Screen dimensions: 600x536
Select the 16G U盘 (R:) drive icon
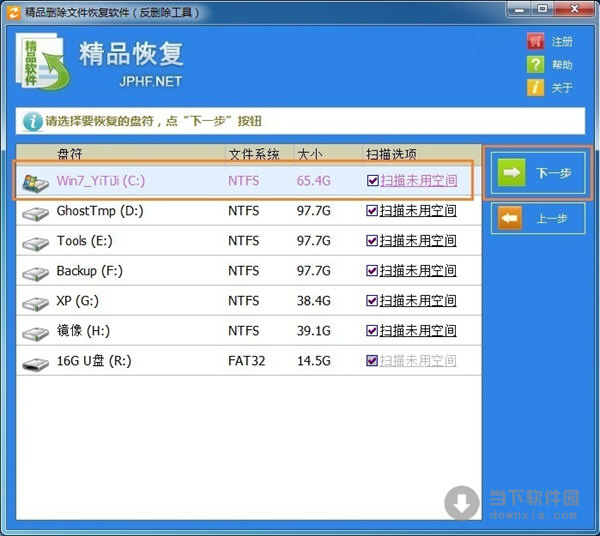point(35,363)
